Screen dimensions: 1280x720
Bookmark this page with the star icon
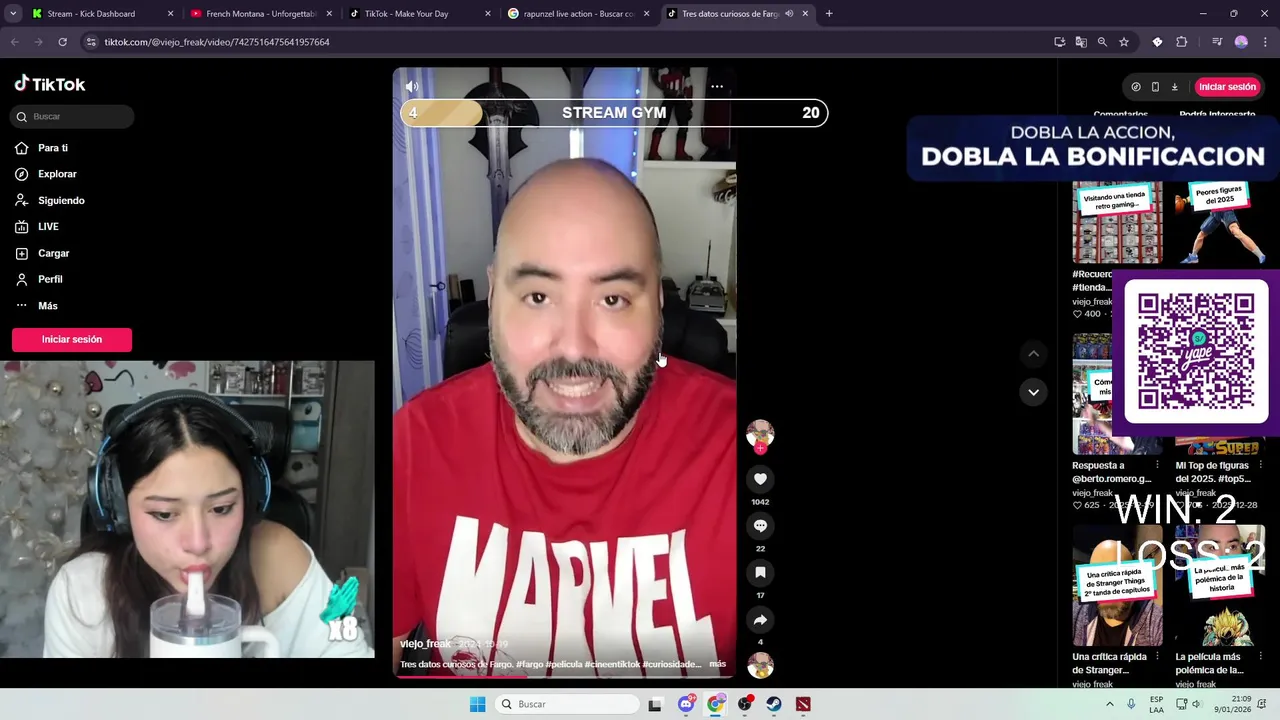pos(1124,42)
